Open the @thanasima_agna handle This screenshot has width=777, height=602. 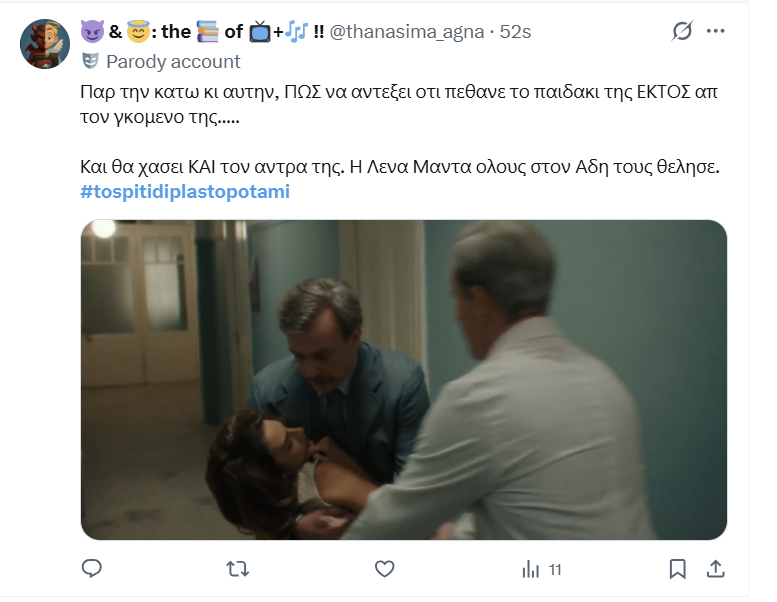click(407, 32)
